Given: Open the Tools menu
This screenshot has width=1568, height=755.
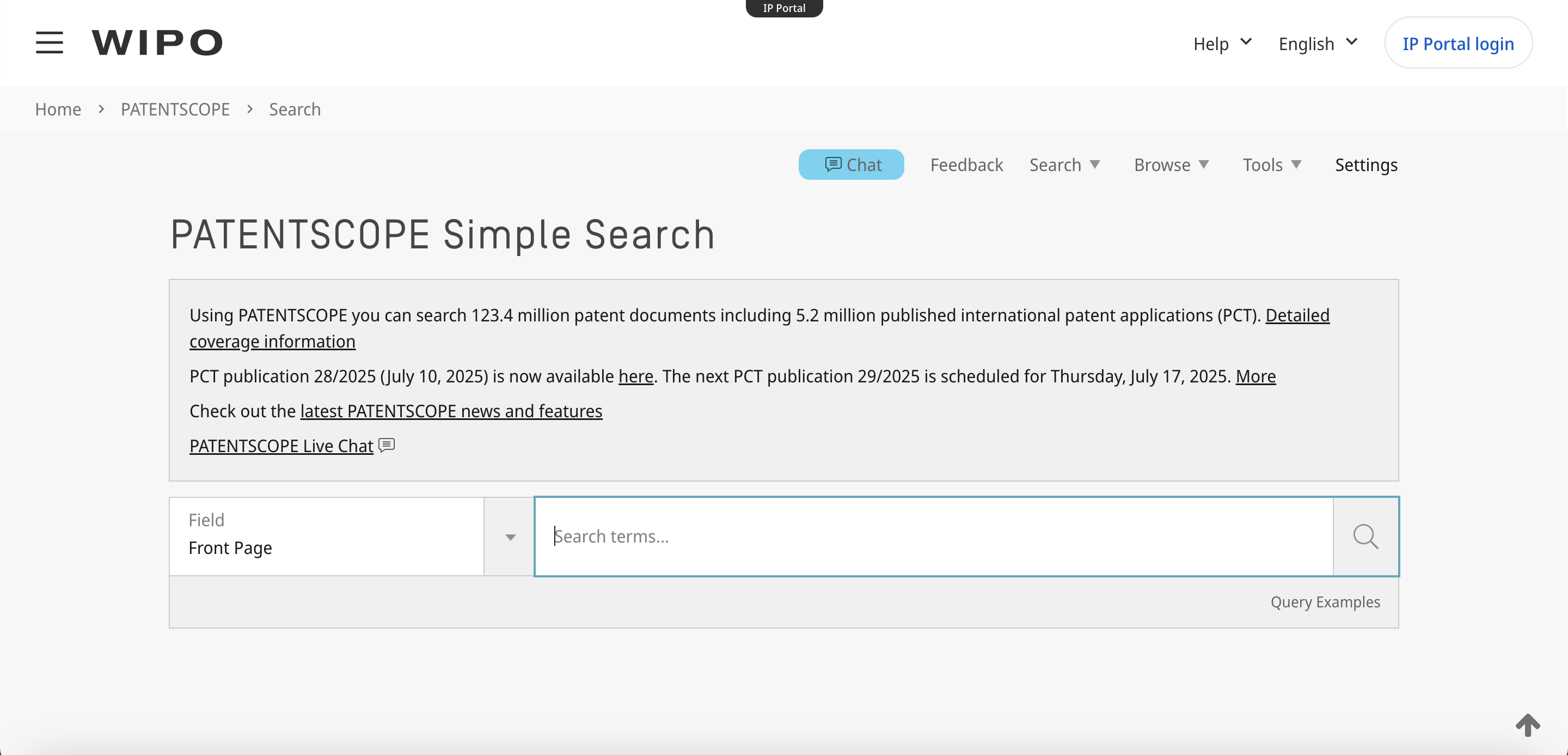Looking at the screenshot, I should [1272, 165].
